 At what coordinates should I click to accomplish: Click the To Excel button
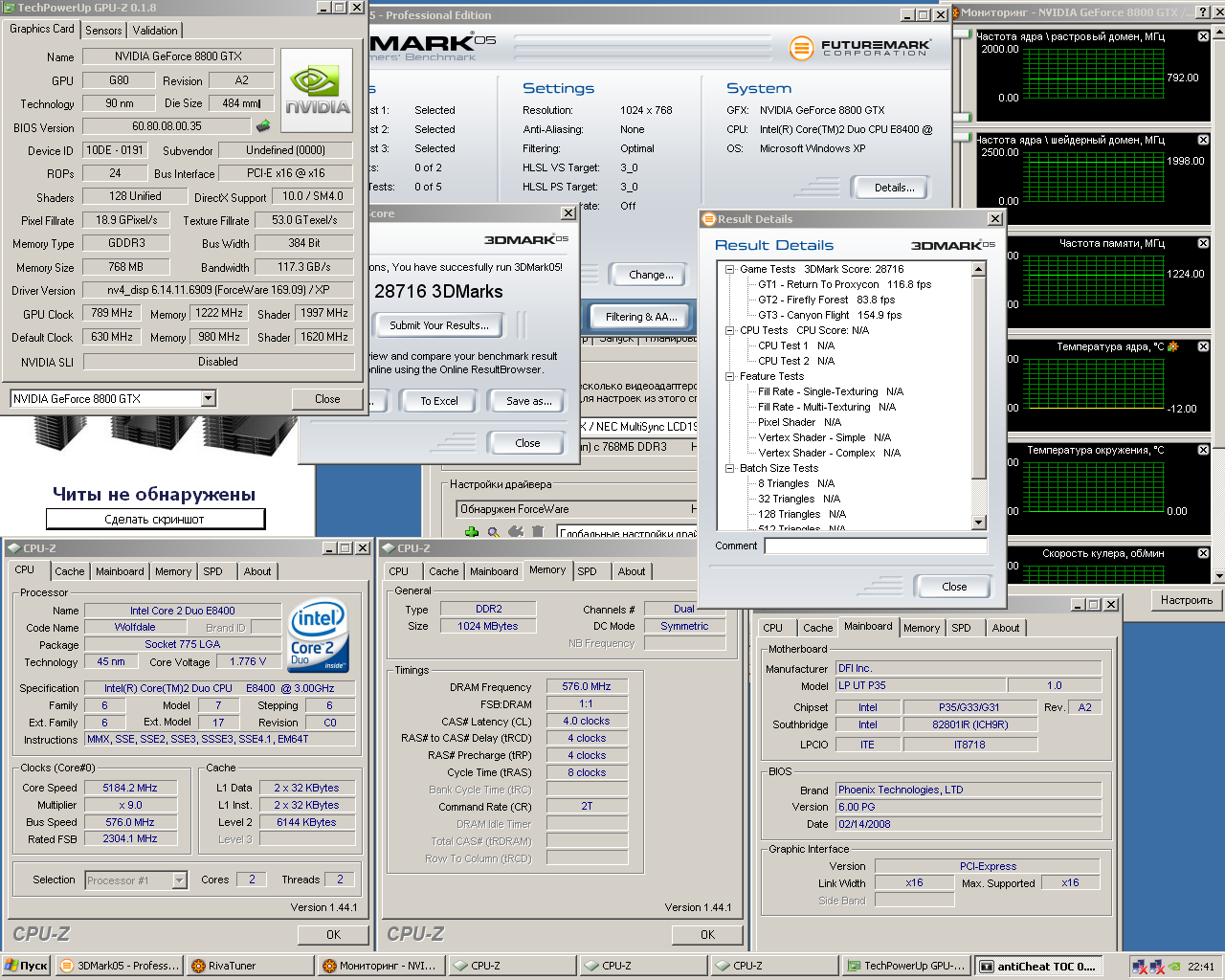click(x=439, y=401)
